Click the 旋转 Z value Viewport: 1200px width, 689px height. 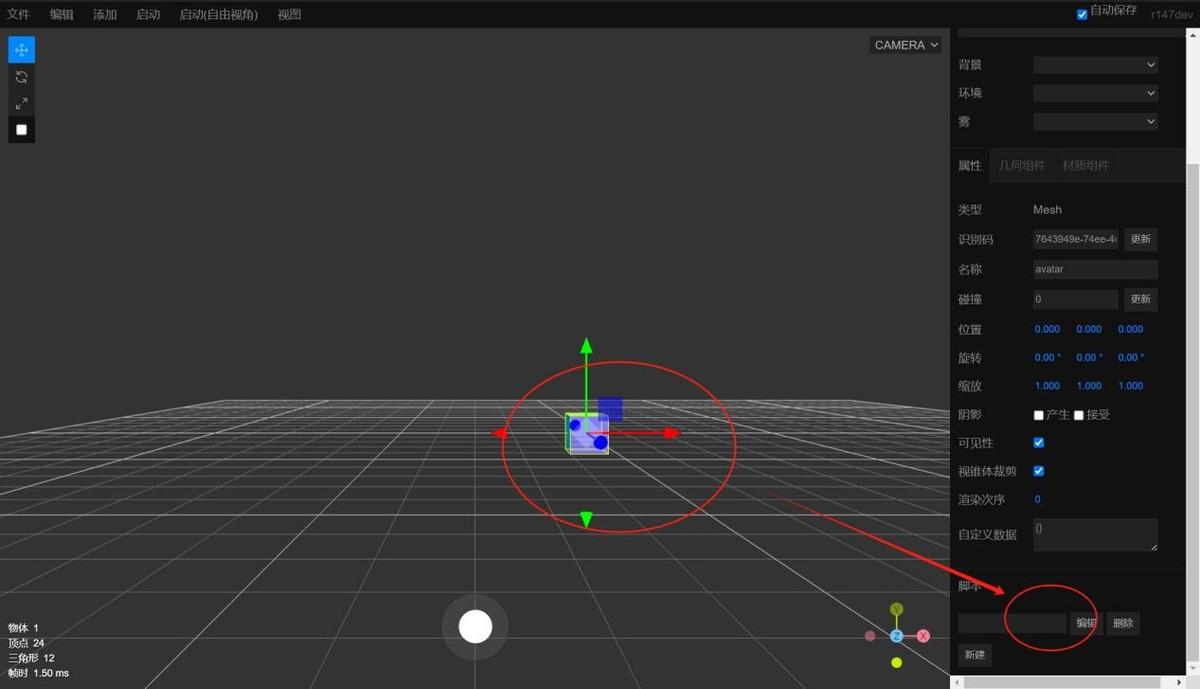(x=1131, y=357)
